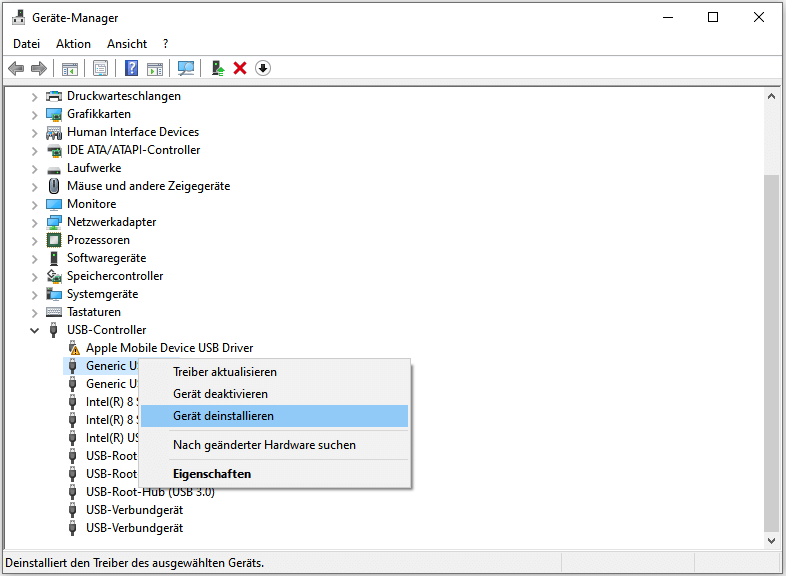
Task: Click the Monitore screen icon
Action: [x=54, y=205]
